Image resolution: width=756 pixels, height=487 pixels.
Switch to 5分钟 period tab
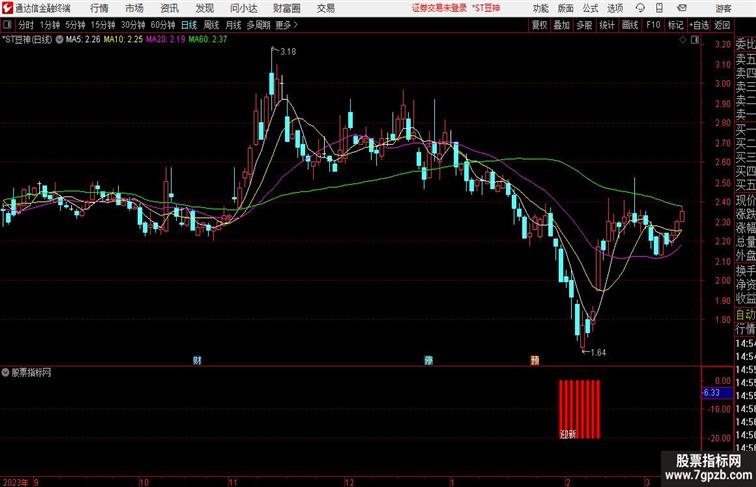pos(75,25)
